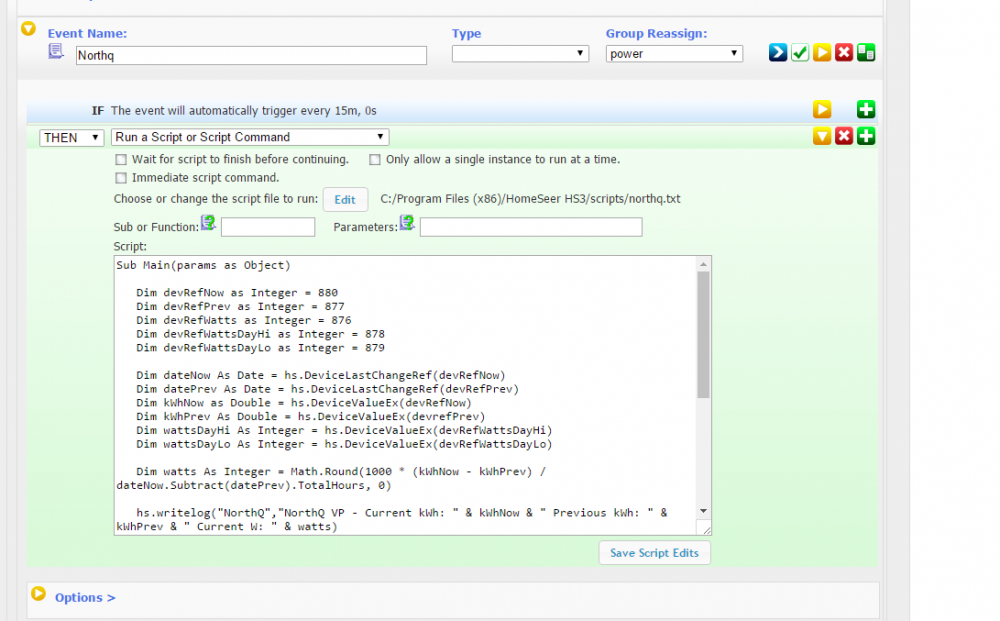The height and width of the screenshot is (621, 1000).
Task: Add an action with the THEN row plus icon
Action: pyautogui.click(x=866, y=136)
